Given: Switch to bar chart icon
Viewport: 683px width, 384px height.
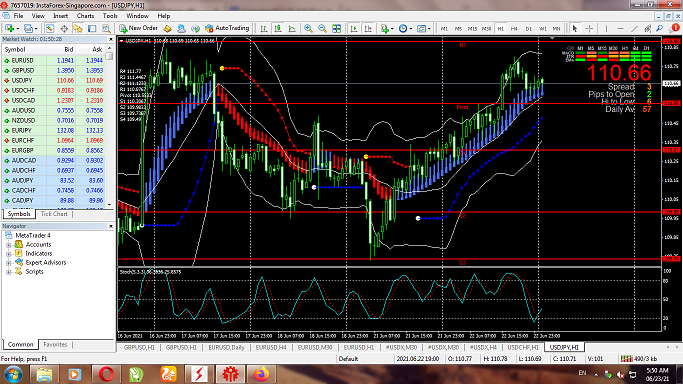Looking at the screenshot, I should pyautogui.click(x=264, y=28).
